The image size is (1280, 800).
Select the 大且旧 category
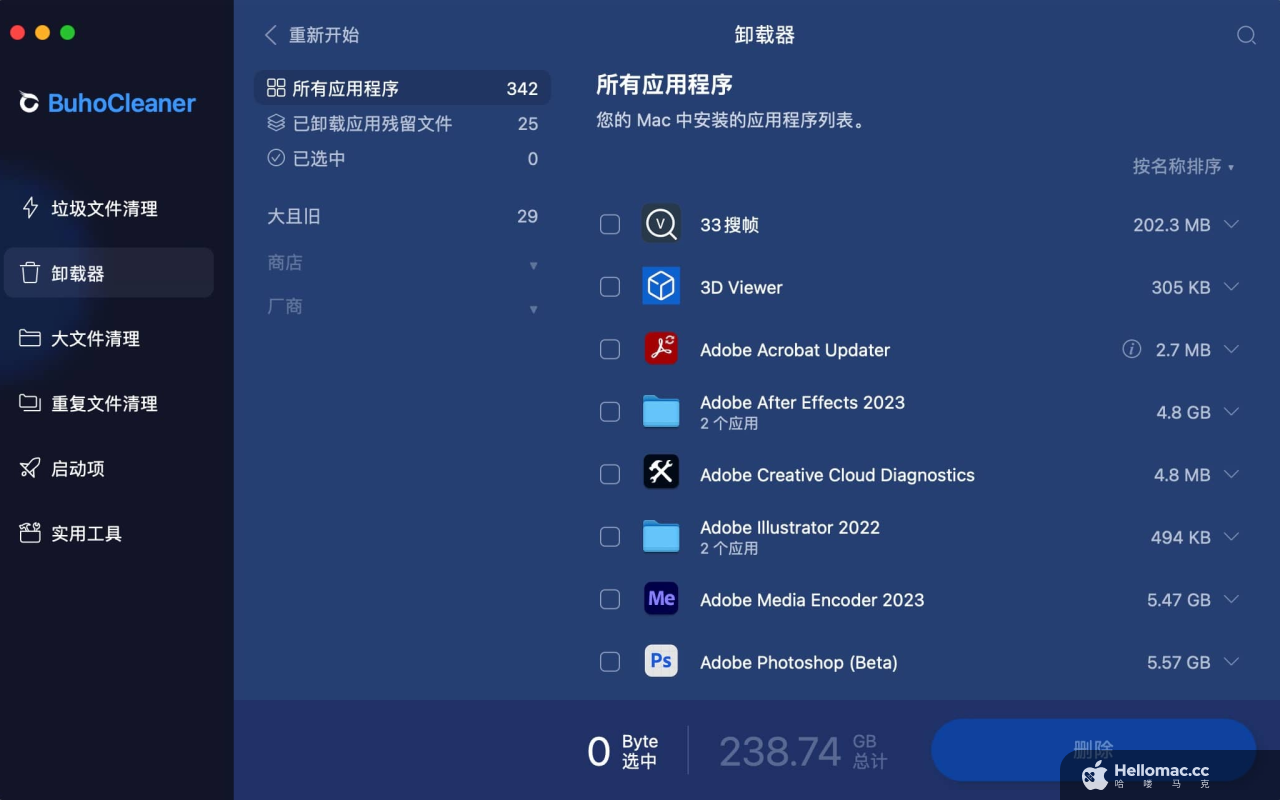pos(402,216)
